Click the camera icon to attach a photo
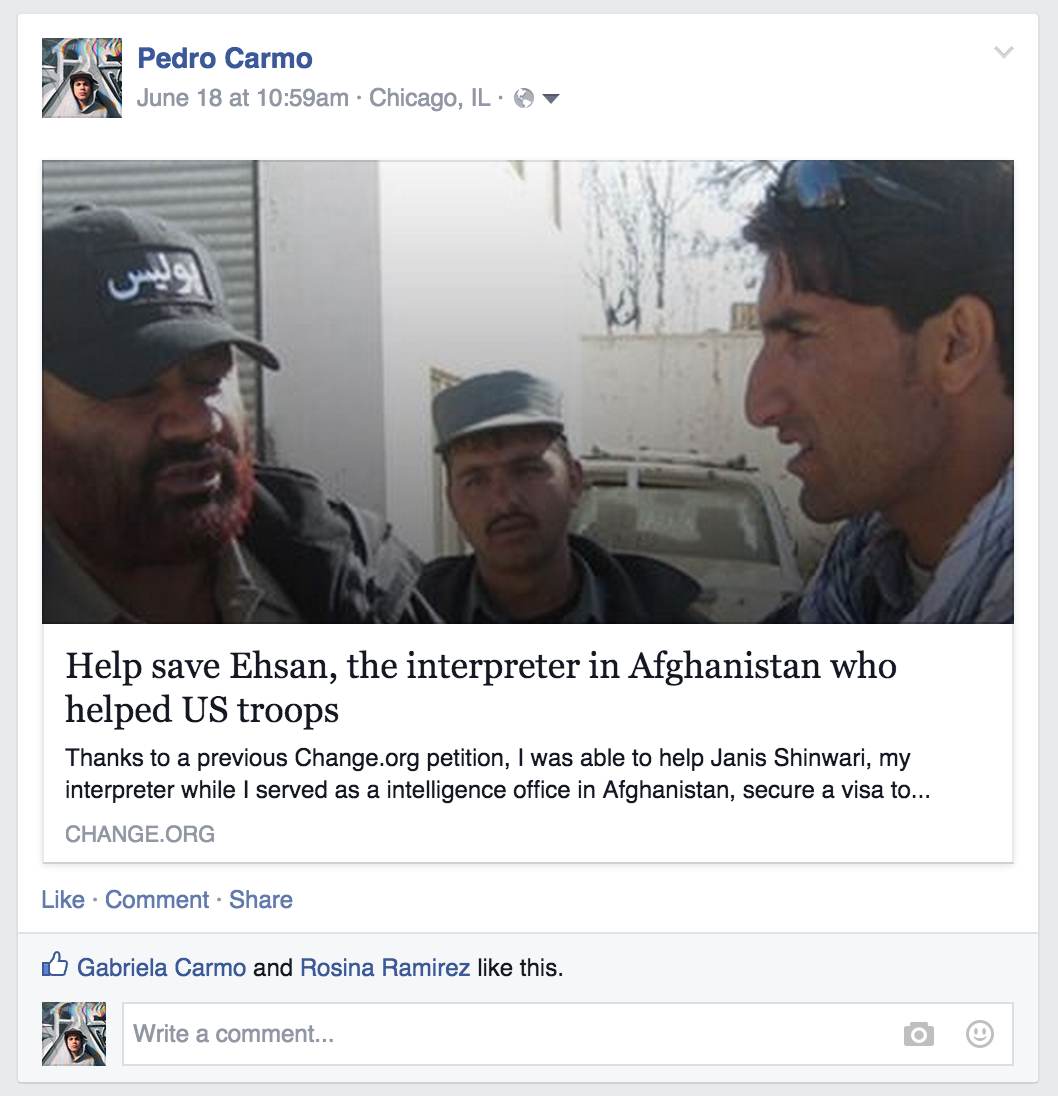This screenshot has width=1058, height=1096. [x=918, y=1034]
